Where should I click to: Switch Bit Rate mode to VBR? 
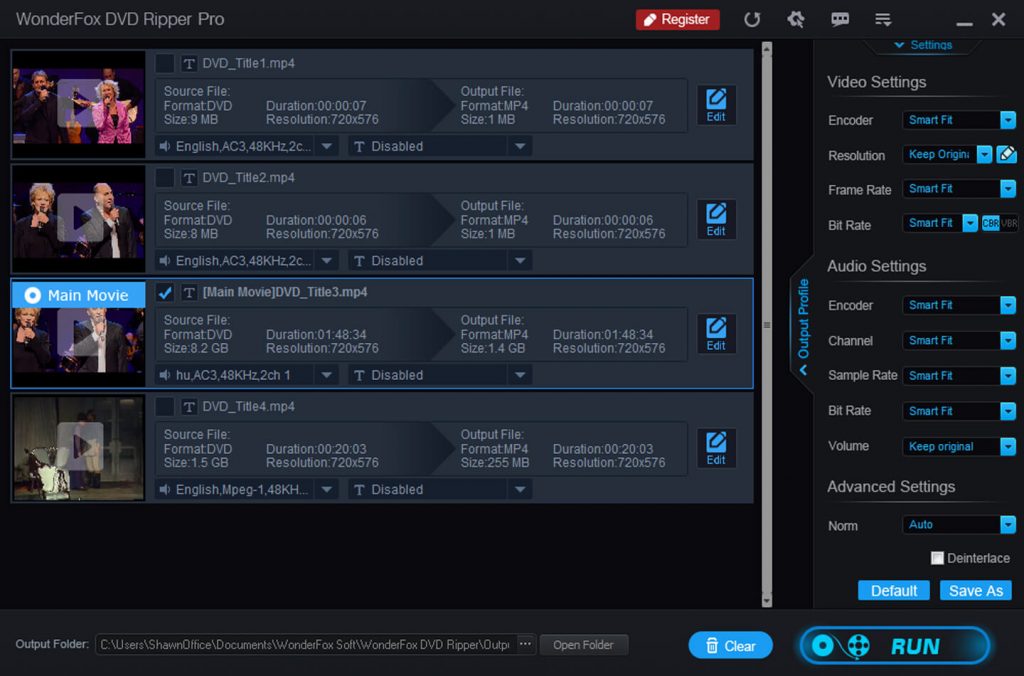tap(1009, 225)
